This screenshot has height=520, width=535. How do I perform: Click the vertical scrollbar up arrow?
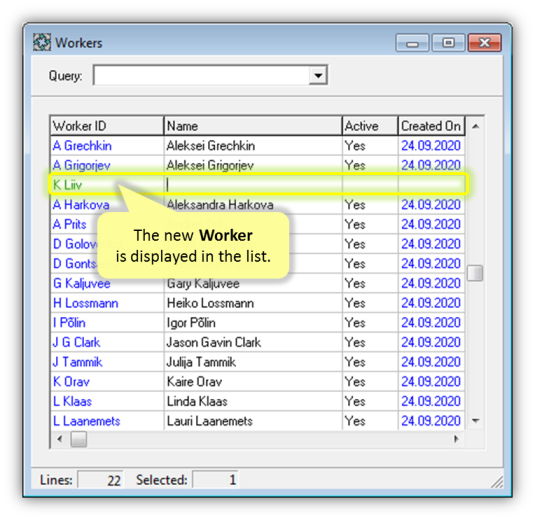pyautogui.click(x=476, y=127)
